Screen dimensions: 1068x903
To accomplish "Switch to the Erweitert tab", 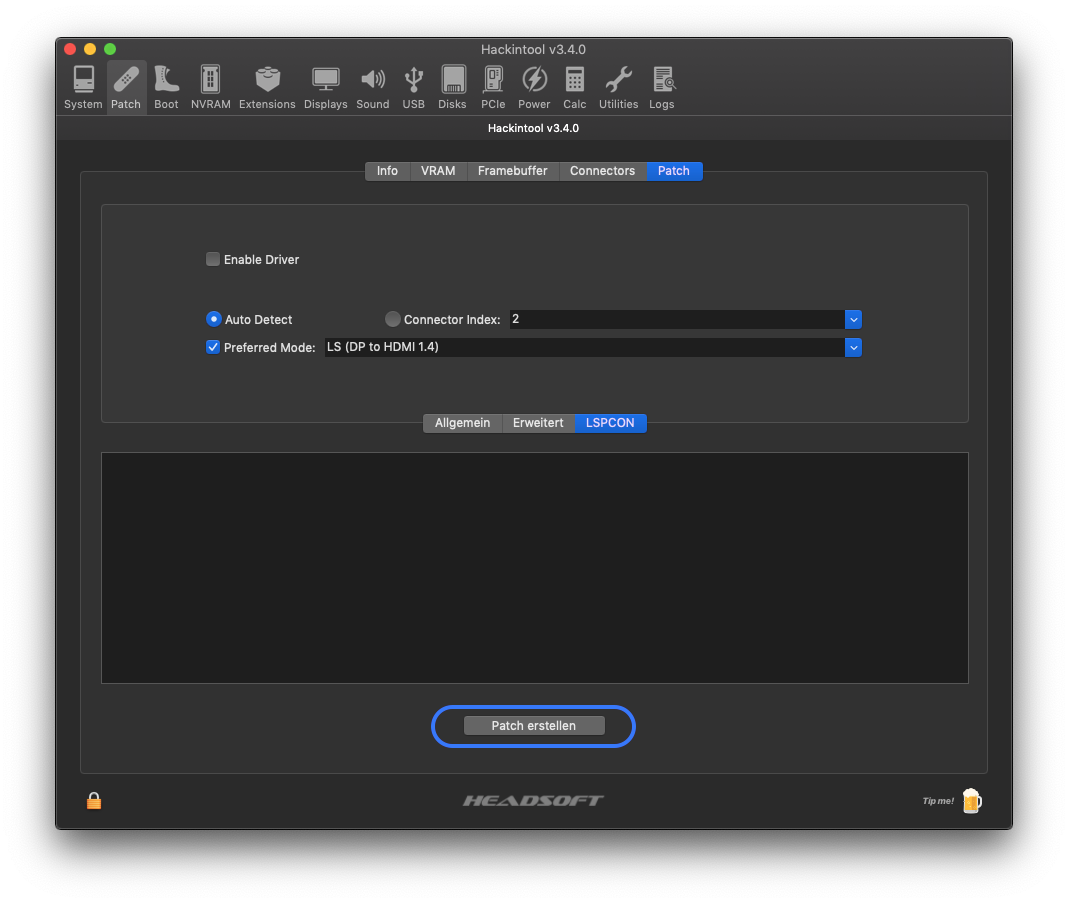I will click(x=538, y=423).
